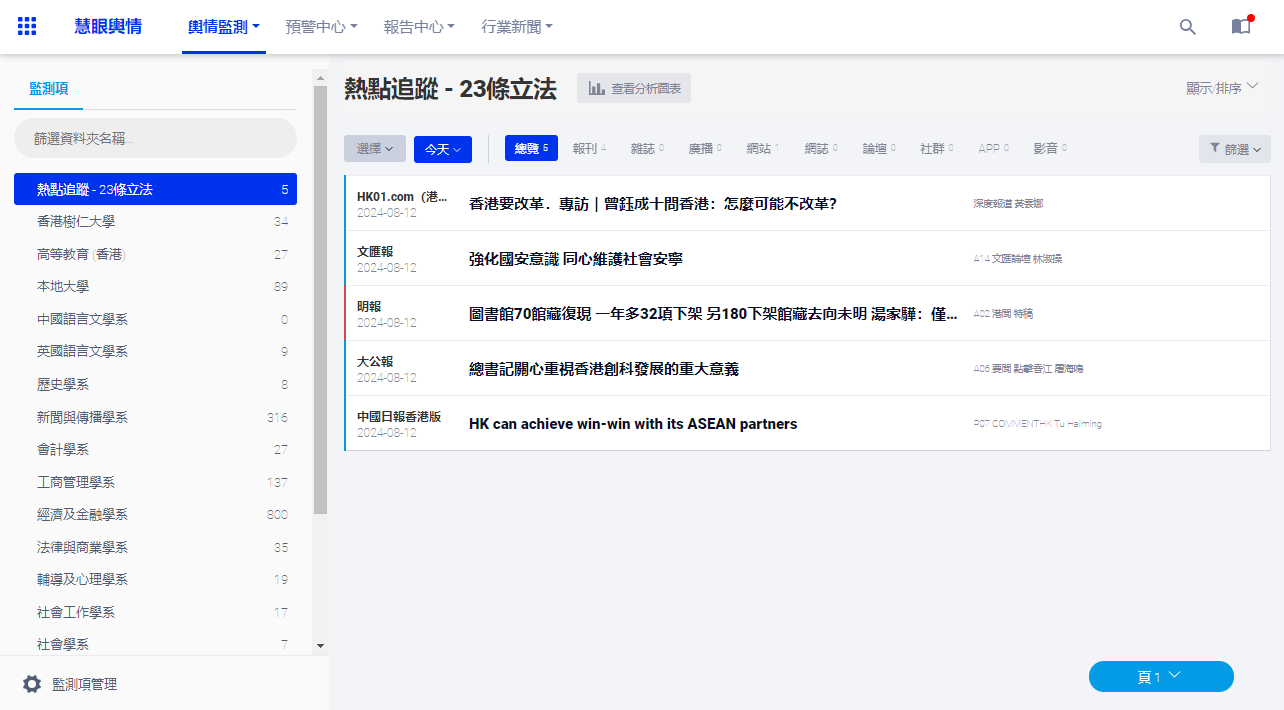The image size is (1284, 710).
Task: Open the HK can achieve win-win article
Action: coord(633,424)
